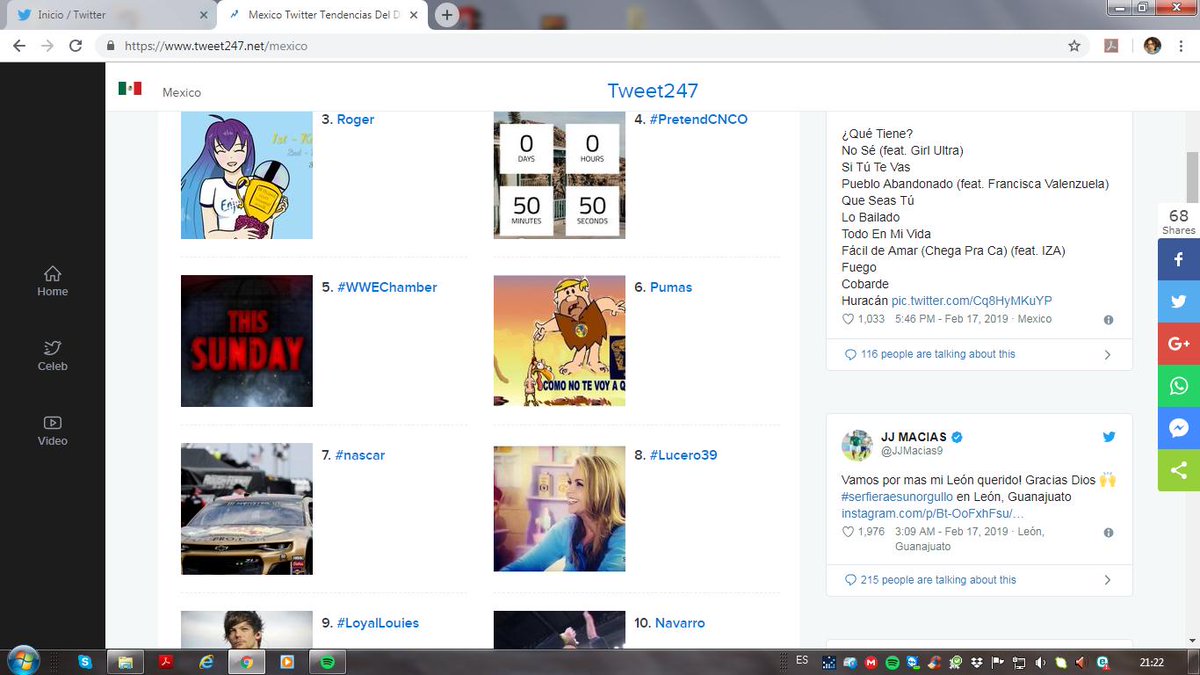Open JJ MACIAS profile name
Image resolution: width=1200 pixels, height=675 pixels.
913,437
